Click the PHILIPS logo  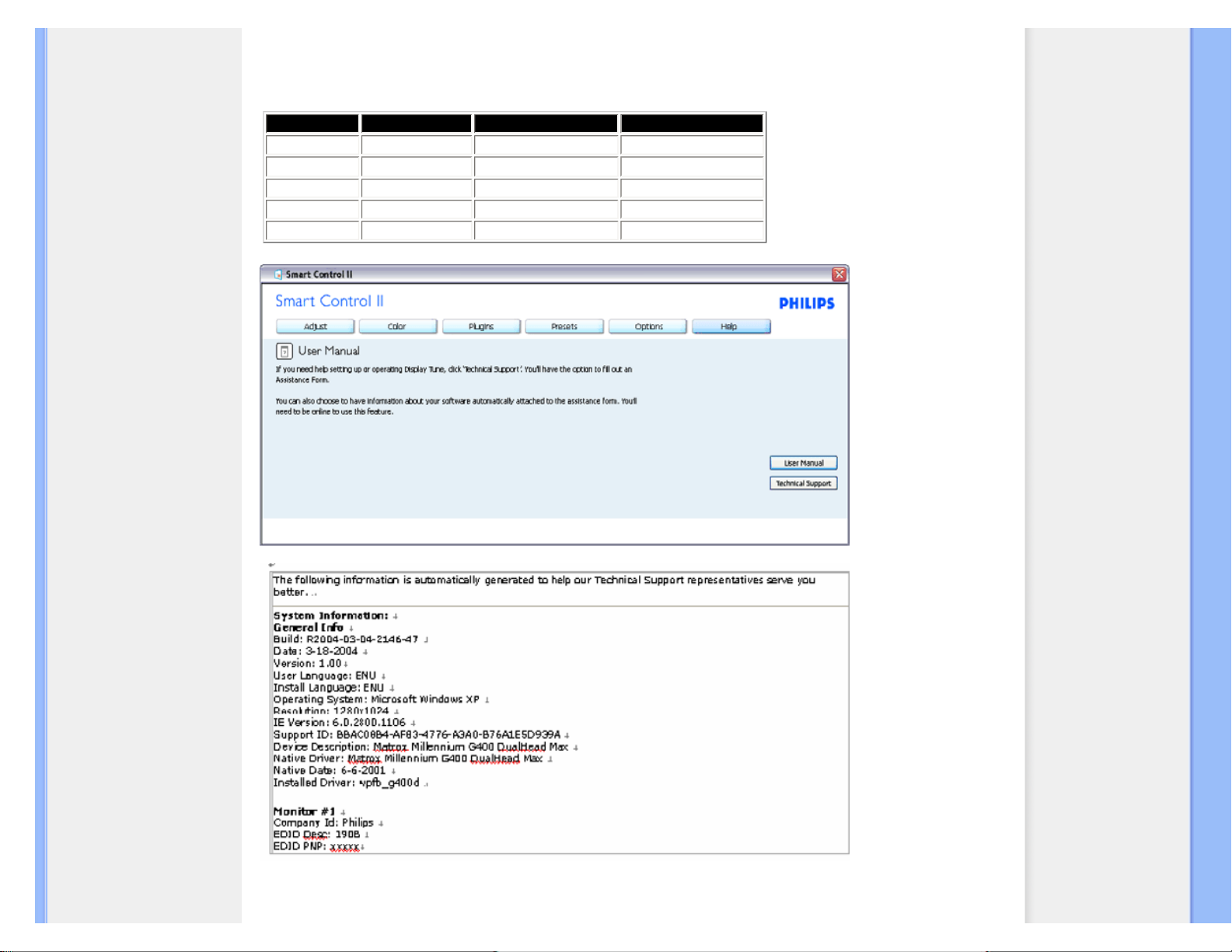coord(806,304)
